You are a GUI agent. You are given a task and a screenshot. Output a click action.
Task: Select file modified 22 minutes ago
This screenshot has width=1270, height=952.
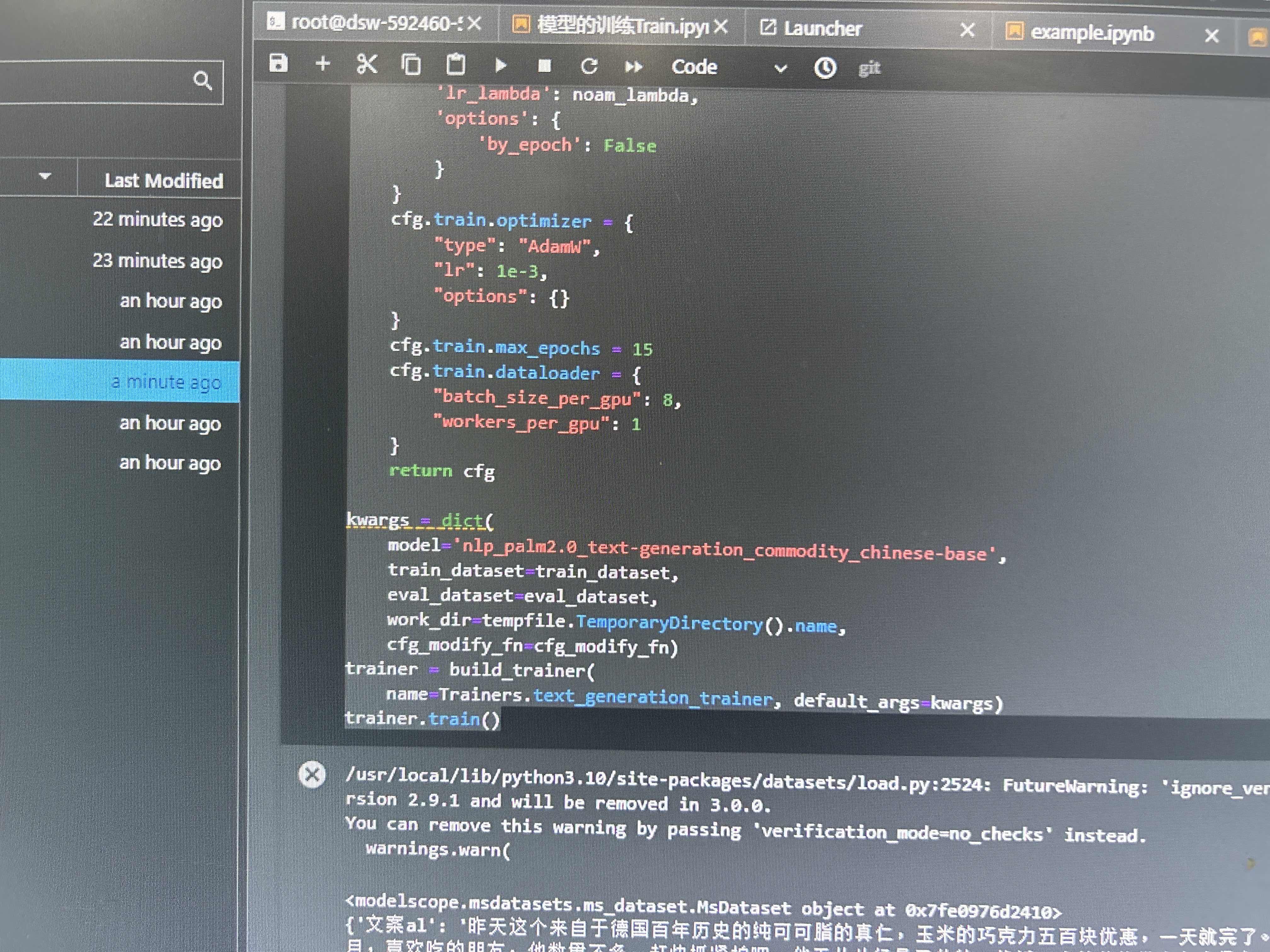tap(120, 219)
